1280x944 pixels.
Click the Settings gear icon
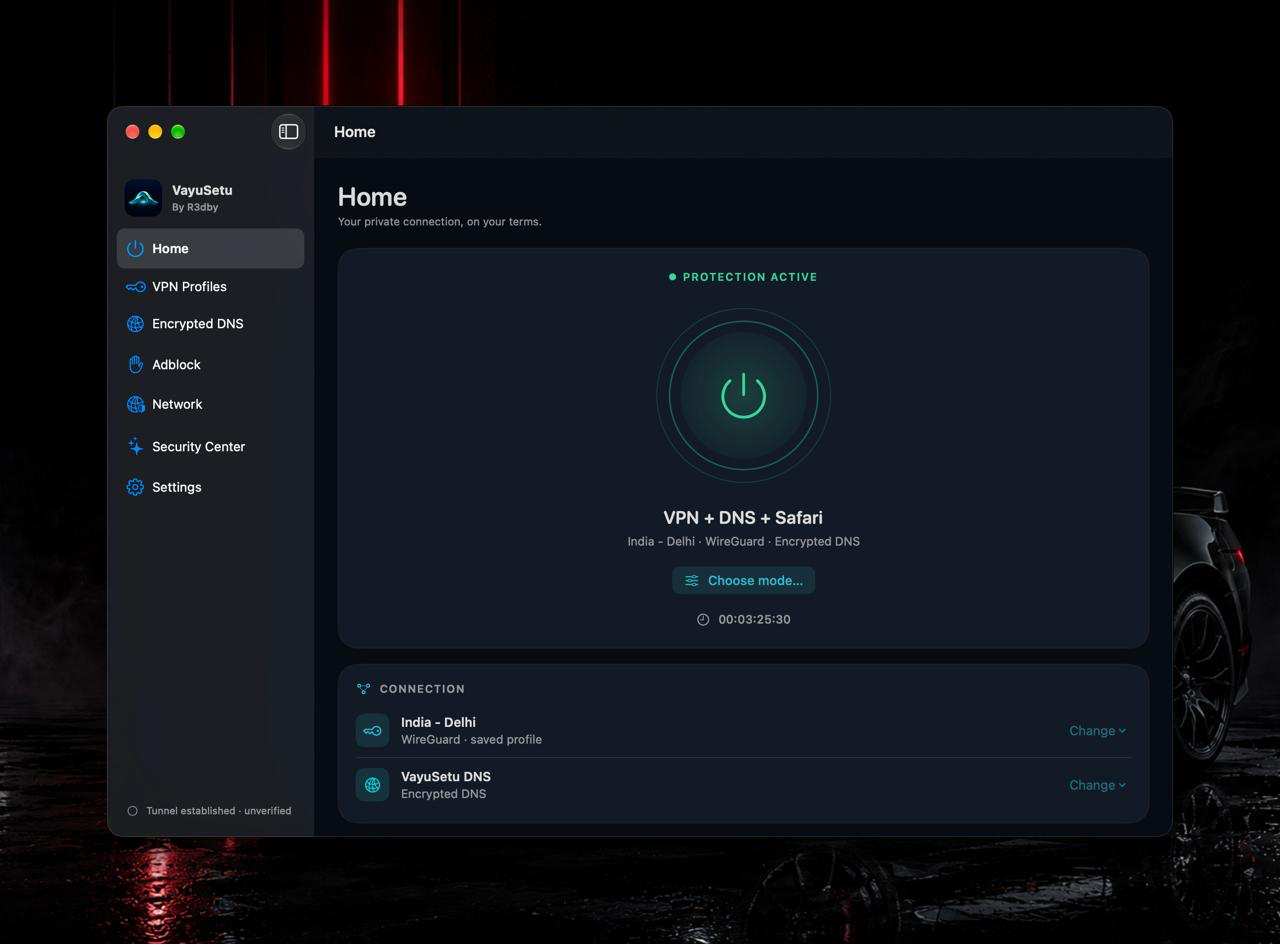(135, 487)
